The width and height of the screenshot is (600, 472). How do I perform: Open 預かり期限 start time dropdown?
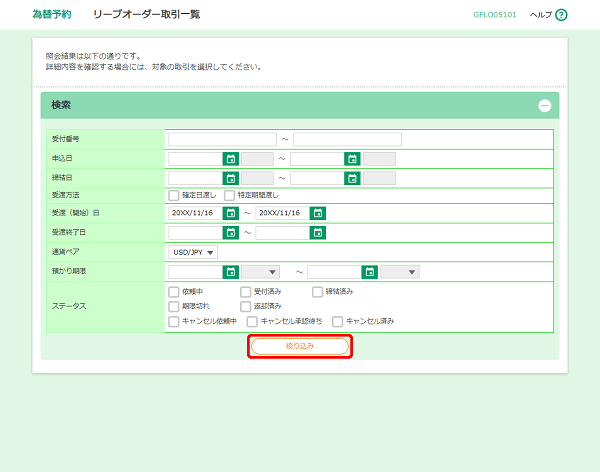tap(261, 272)
